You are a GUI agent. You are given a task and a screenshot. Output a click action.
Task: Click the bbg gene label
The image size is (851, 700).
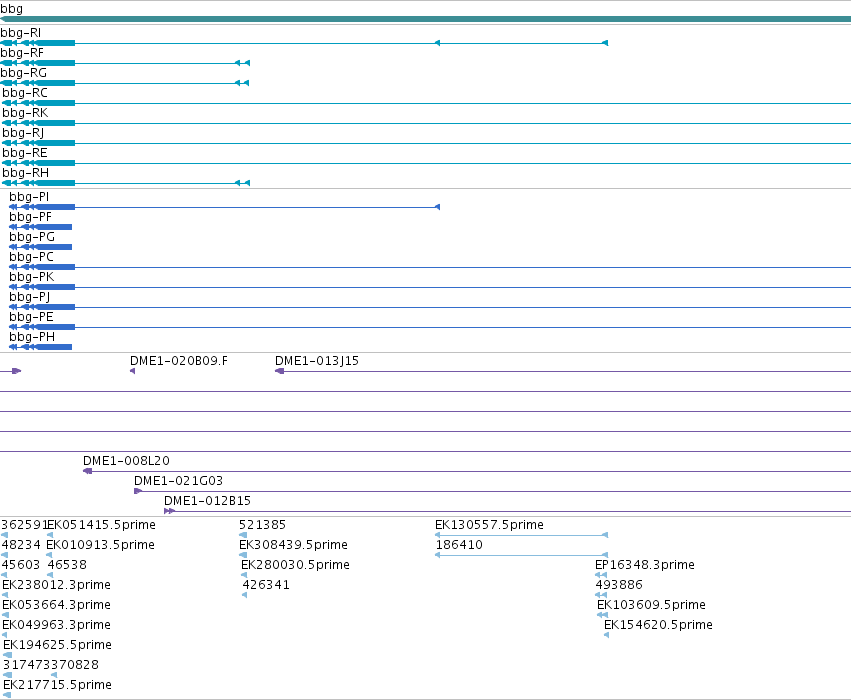(11, 9)
